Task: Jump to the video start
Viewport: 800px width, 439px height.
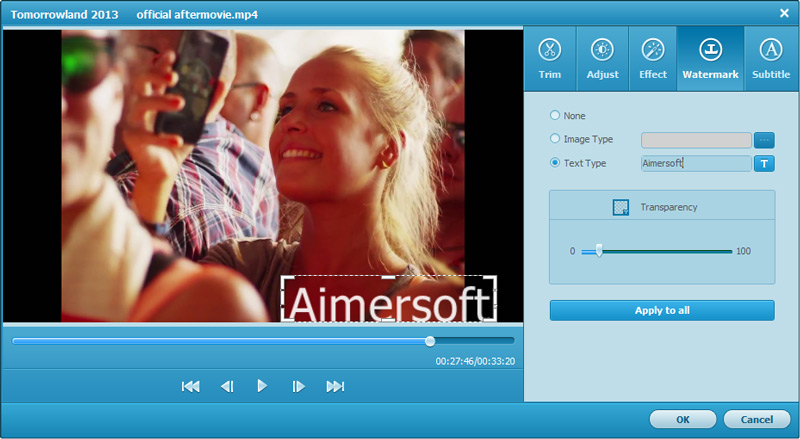Action: pyautogui.click(x=190, y=386)
